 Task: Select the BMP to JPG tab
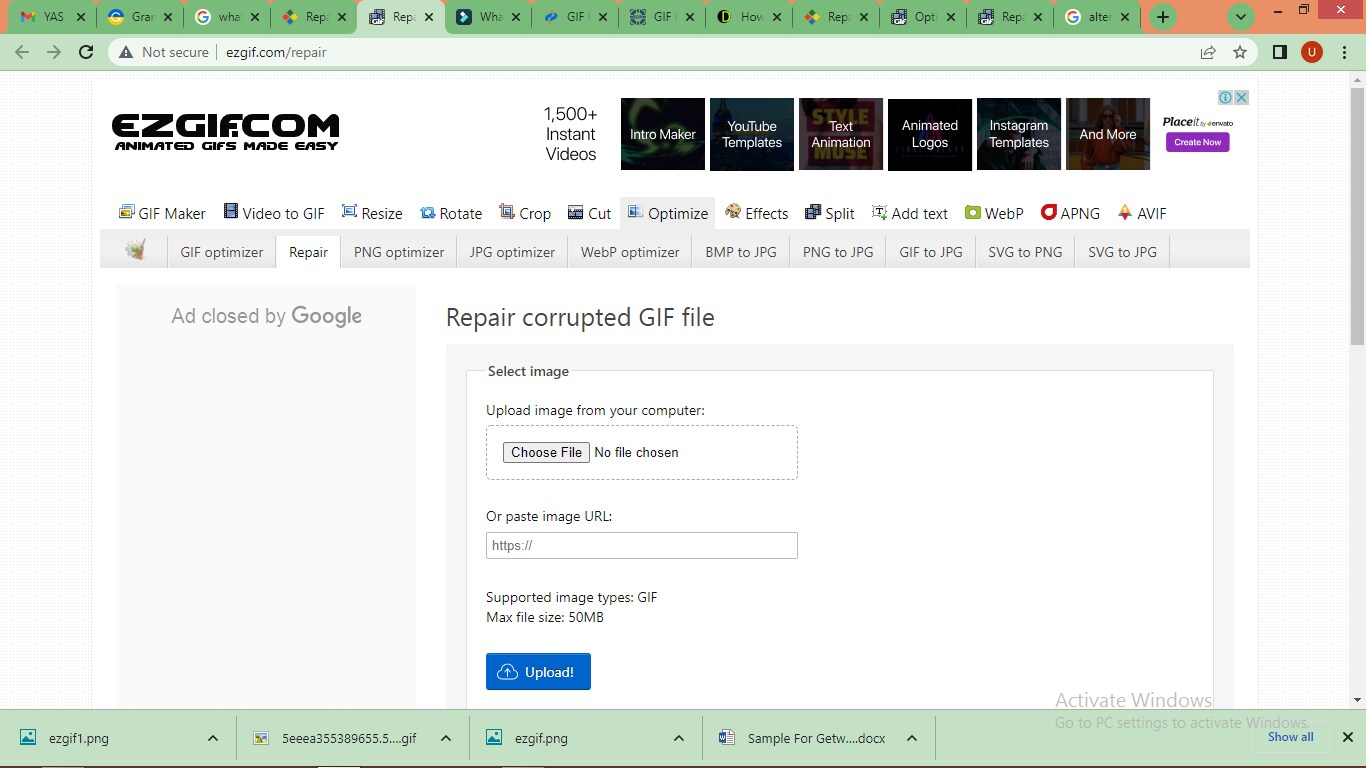click(741, 252)
